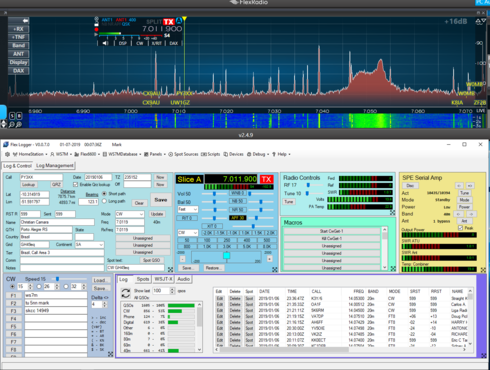Open the WS7MDatabase dropdown
The width and height of the screenshot is (490, 370).
pos(122,154)
